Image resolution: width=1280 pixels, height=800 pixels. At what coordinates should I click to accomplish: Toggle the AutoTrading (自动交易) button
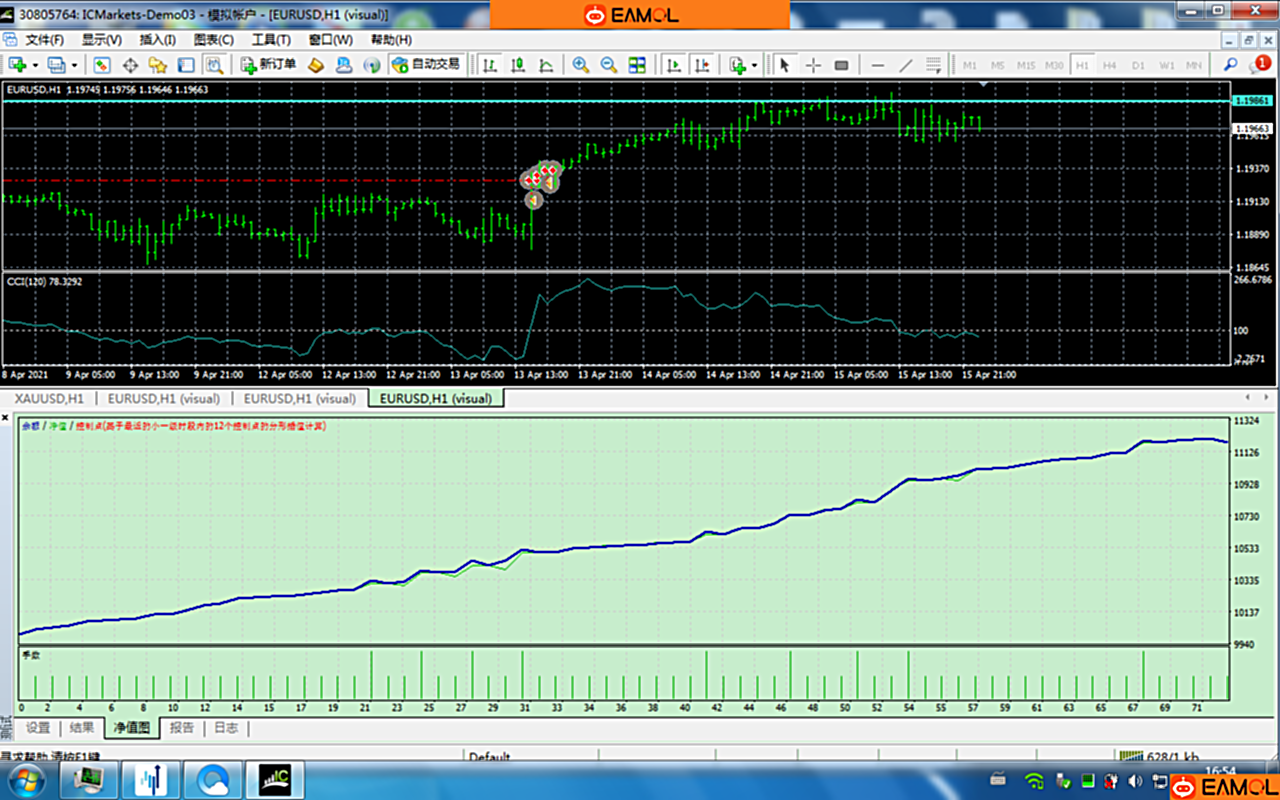point(426,65)
